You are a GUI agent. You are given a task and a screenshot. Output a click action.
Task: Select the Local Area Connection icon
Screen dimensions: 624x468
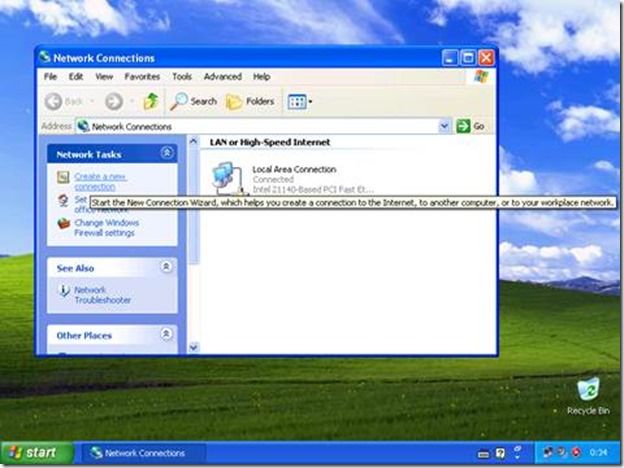pyautogui.click(x=228, y=178)
